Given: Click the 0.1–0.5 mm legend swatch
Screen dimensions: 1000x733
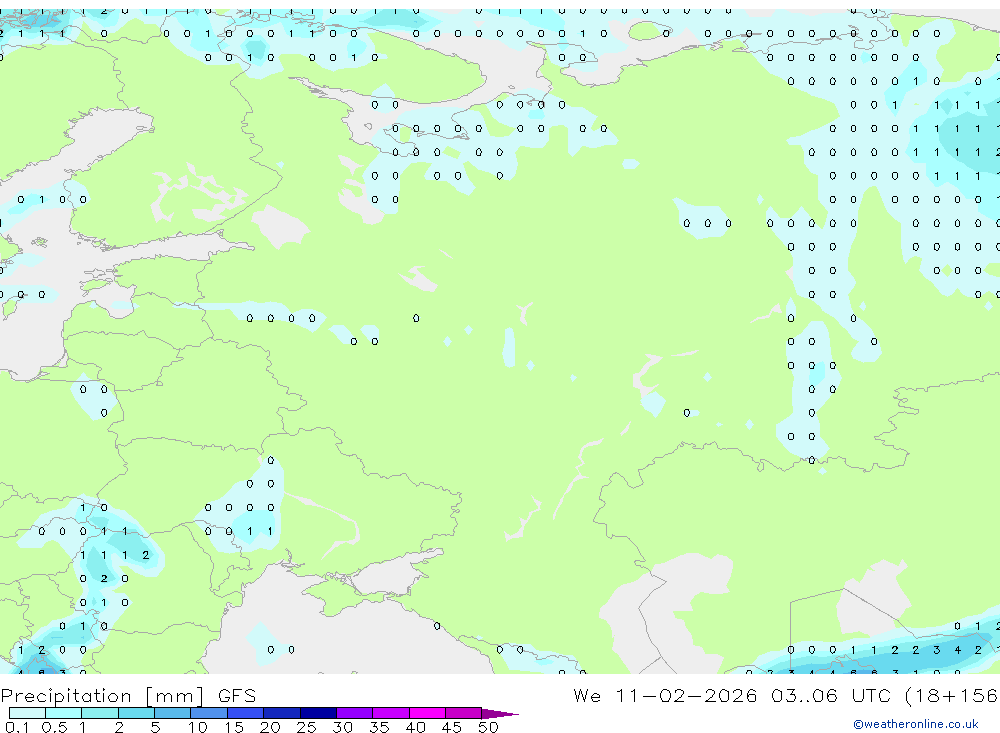Looking at the screenshot, I should pyautogui.click(x=27, y=713).
